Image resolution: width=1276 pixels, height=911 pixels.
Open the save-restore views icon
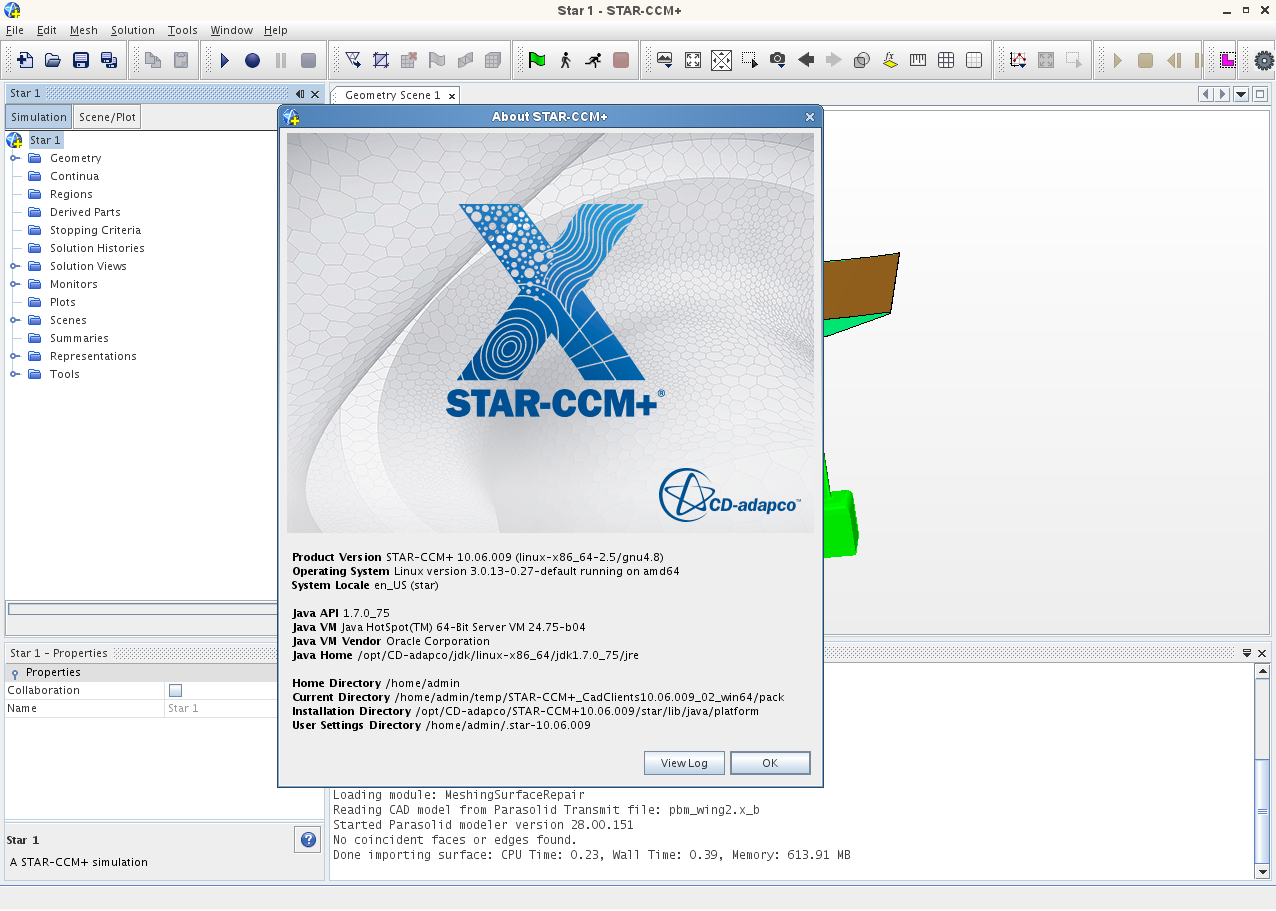click(665, 60)
